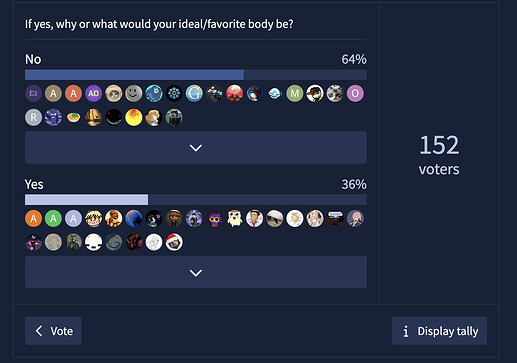Click the snowflake avatar under No
The width and height of the screenshot is (517, 363).
pyautogui.click(x=174, y=93)
